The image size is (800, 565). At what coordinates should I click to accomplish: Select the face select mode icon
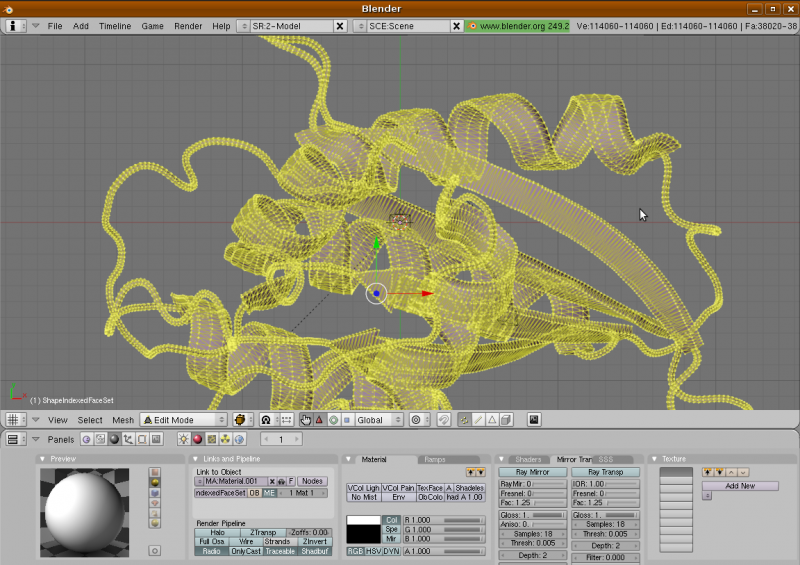[x=493, y=420]
